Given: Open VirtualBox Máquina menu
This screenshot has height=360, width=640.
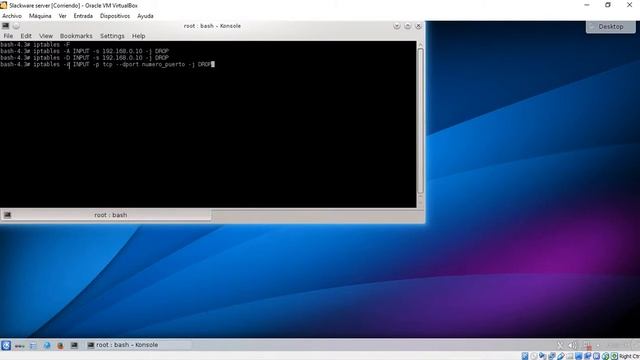Looking at the screenshot, I should point(40,16).
